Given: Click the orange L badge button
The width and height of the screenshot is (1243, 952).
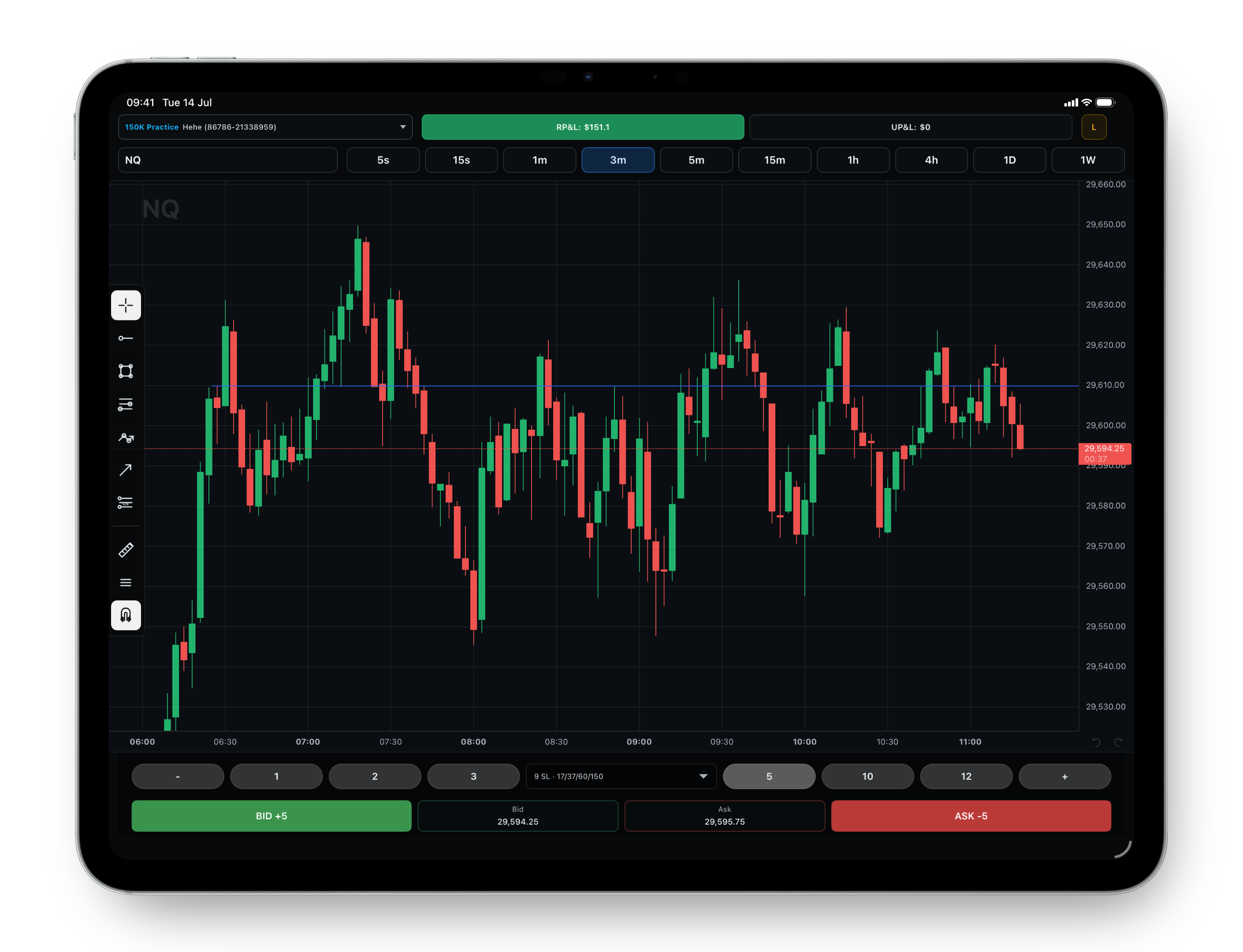Looking at the screenshot, I should [x=1094, y=127].
